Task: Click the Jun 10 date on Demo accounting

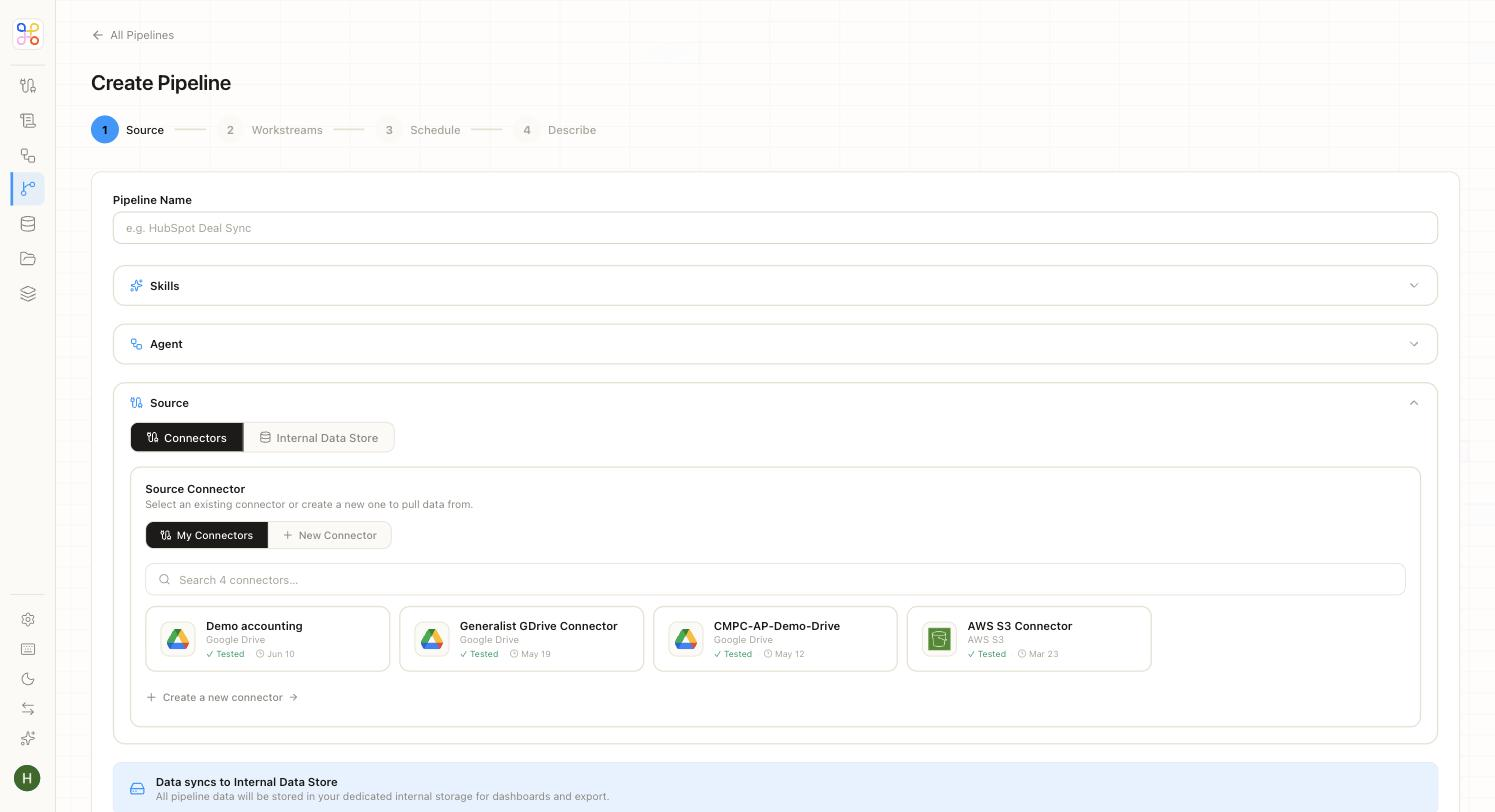Action: 275,654
